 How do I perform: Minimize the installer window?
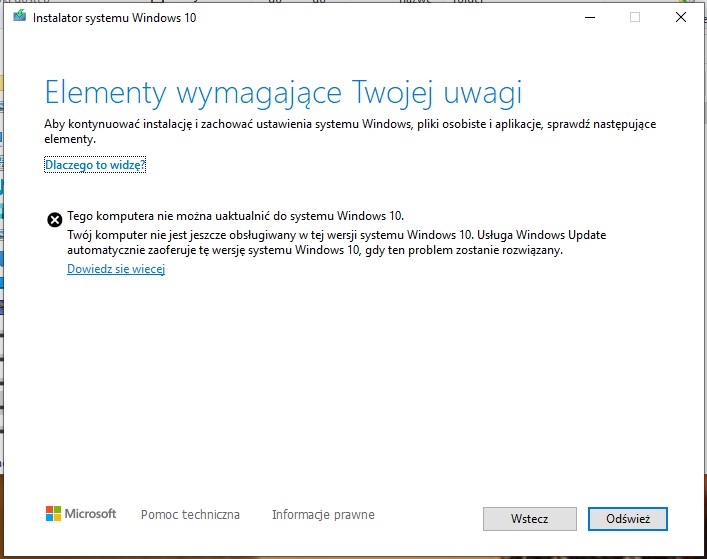tap(590, 18)
